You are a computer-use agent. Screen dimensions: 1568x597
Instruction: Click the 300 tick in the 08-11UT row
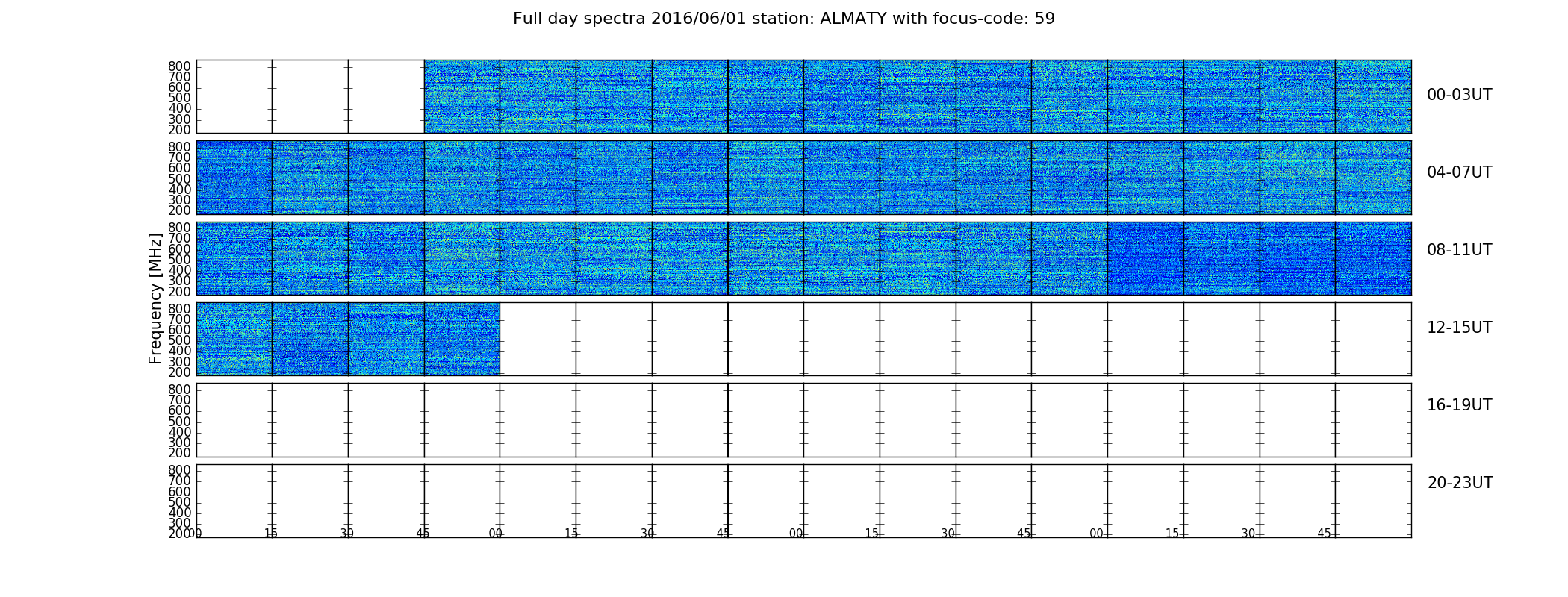(179, 281)
